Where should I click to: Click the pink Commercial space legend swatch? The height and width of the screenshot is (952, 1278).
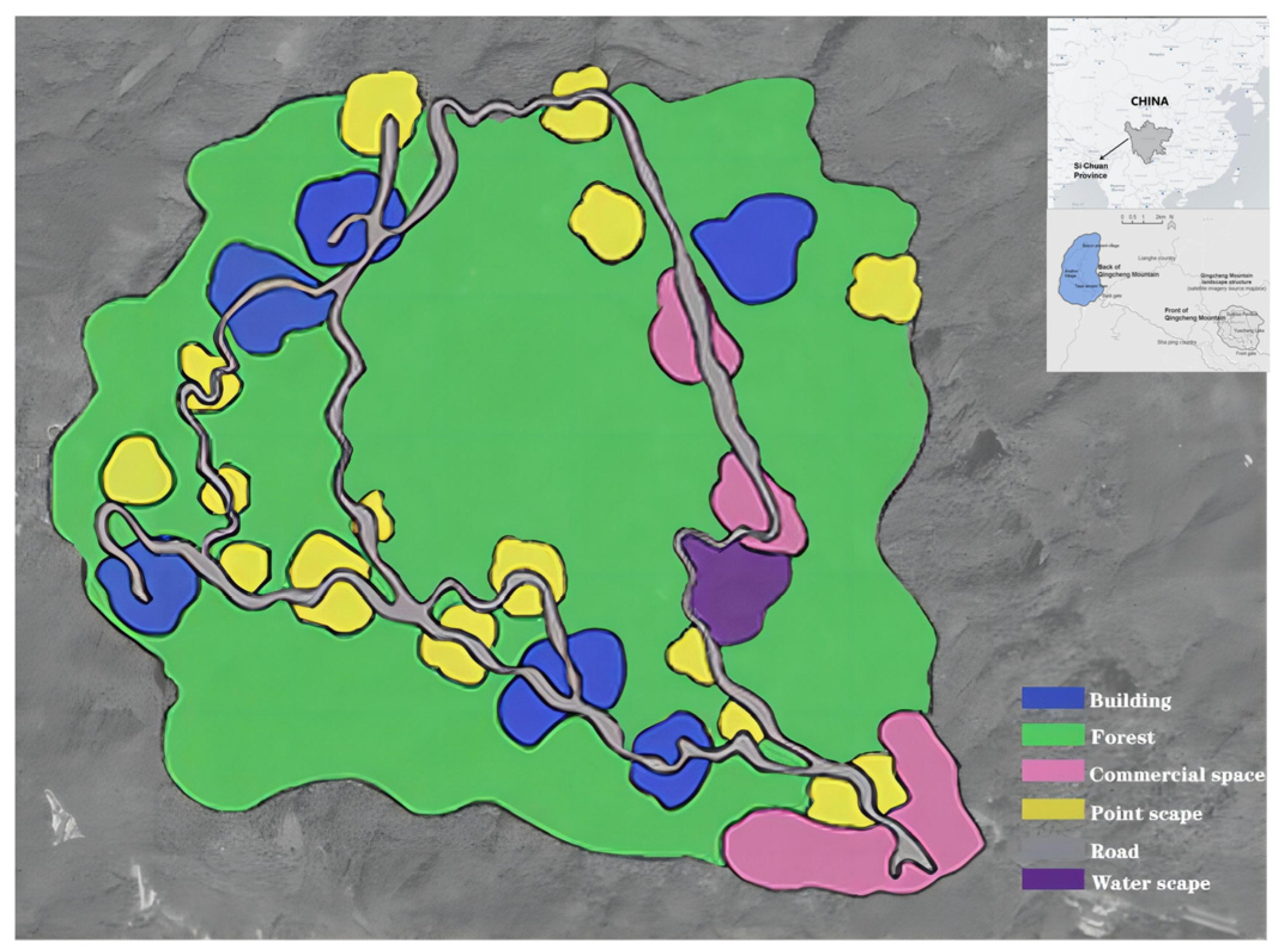click(1052, 772)
